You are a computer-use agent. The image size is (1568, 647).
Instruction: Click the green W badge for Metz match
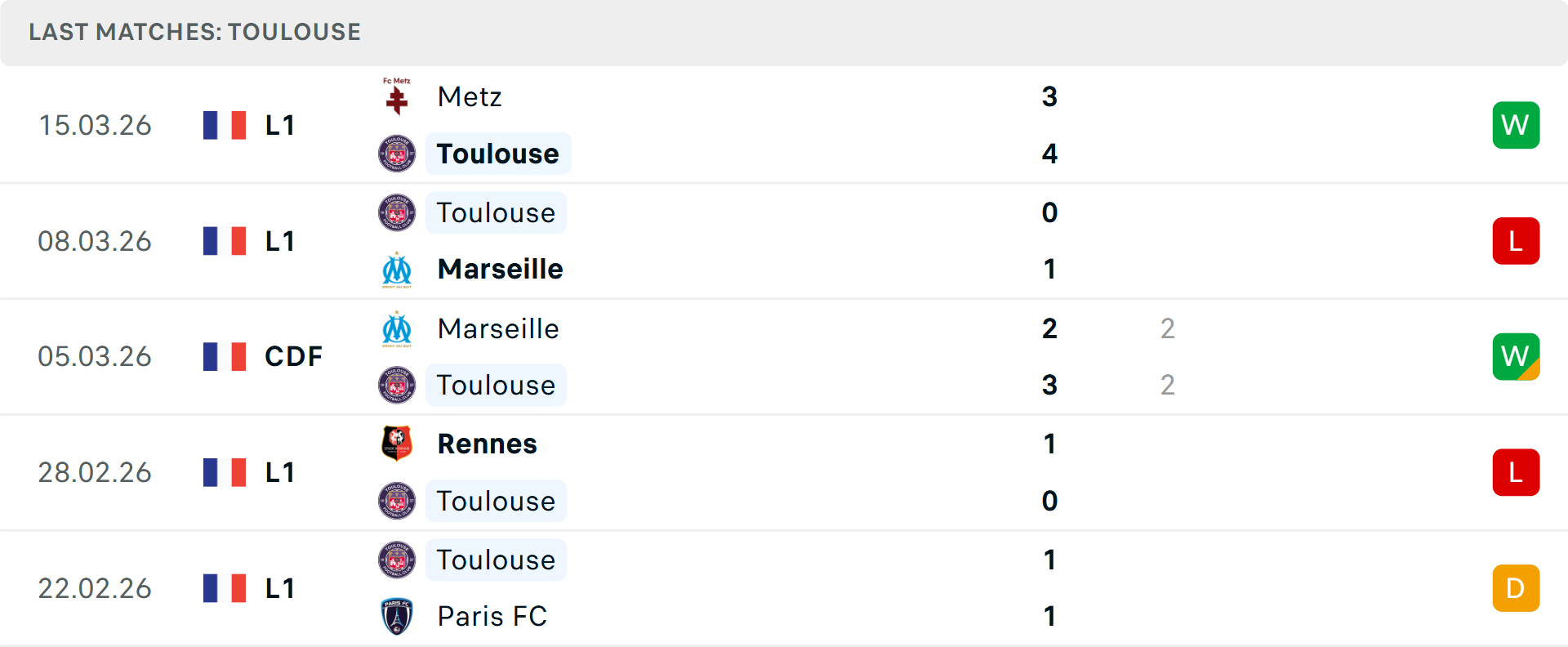point(1516,125)
